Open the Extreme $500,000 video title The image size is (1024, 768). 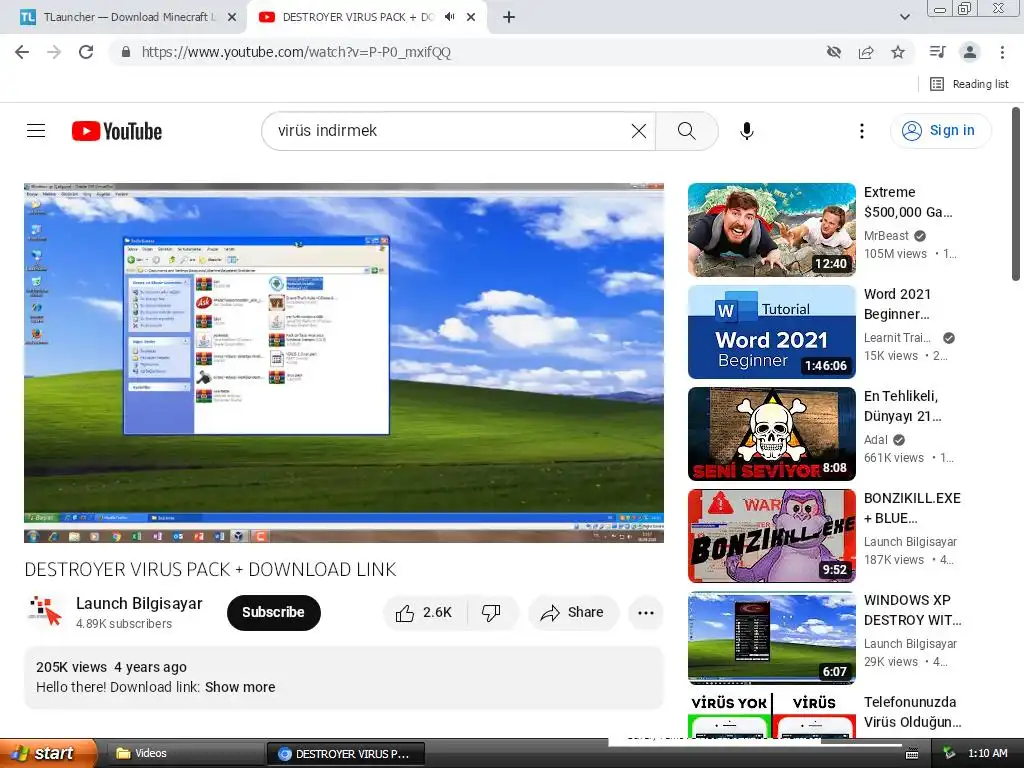(908, 202)
